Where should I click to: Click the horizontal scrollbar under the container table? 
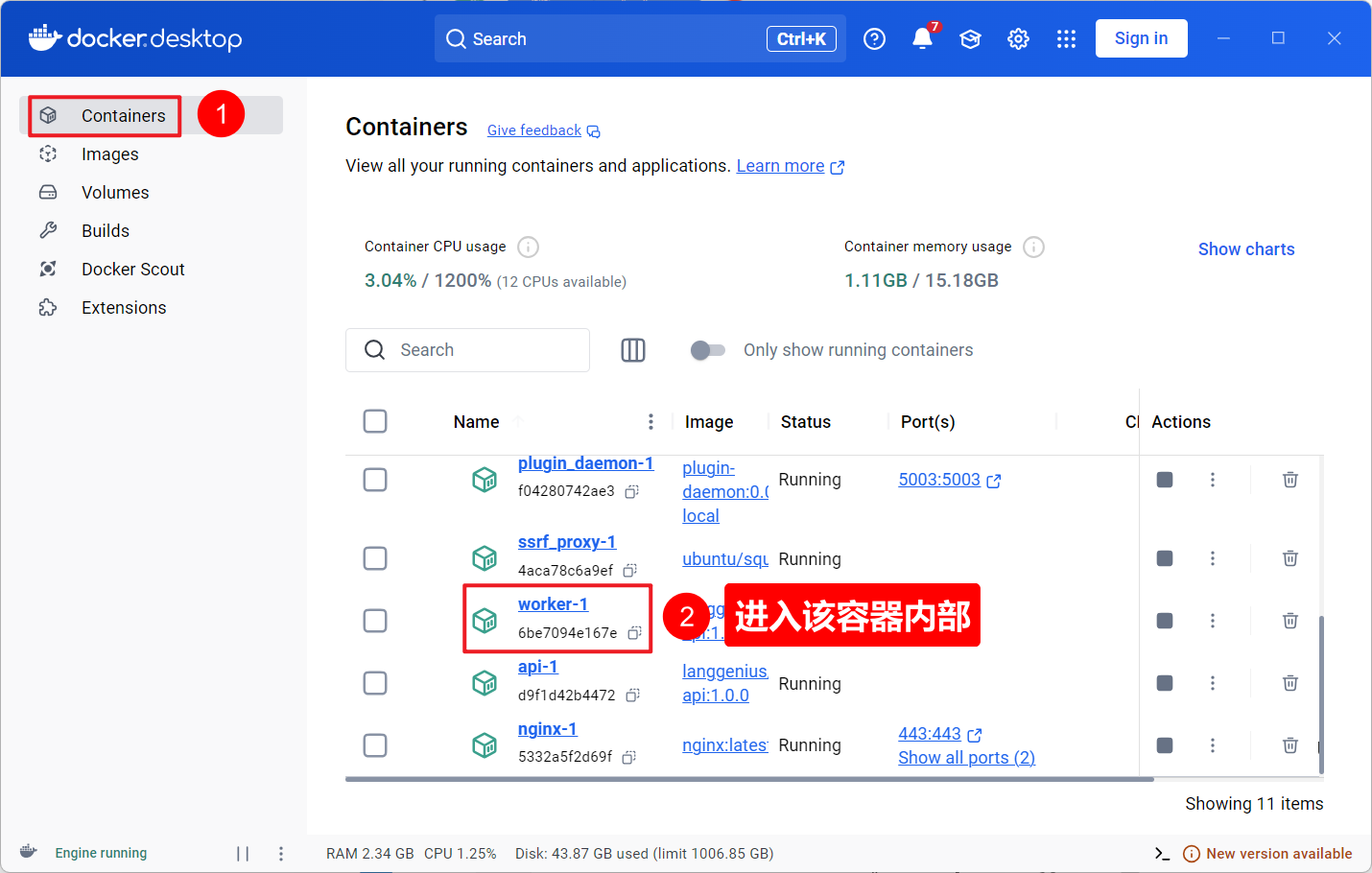[x=749, y=779]
